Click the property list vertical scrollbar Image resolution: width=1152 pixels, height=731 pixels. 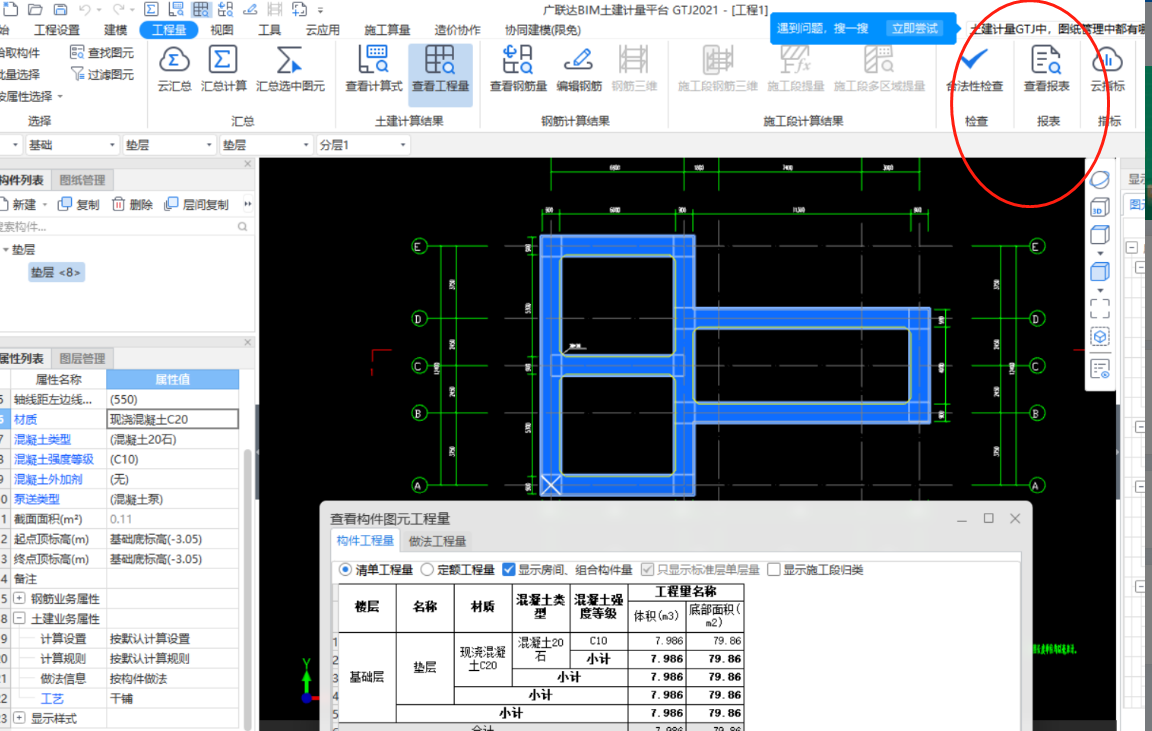click(248, 588)
